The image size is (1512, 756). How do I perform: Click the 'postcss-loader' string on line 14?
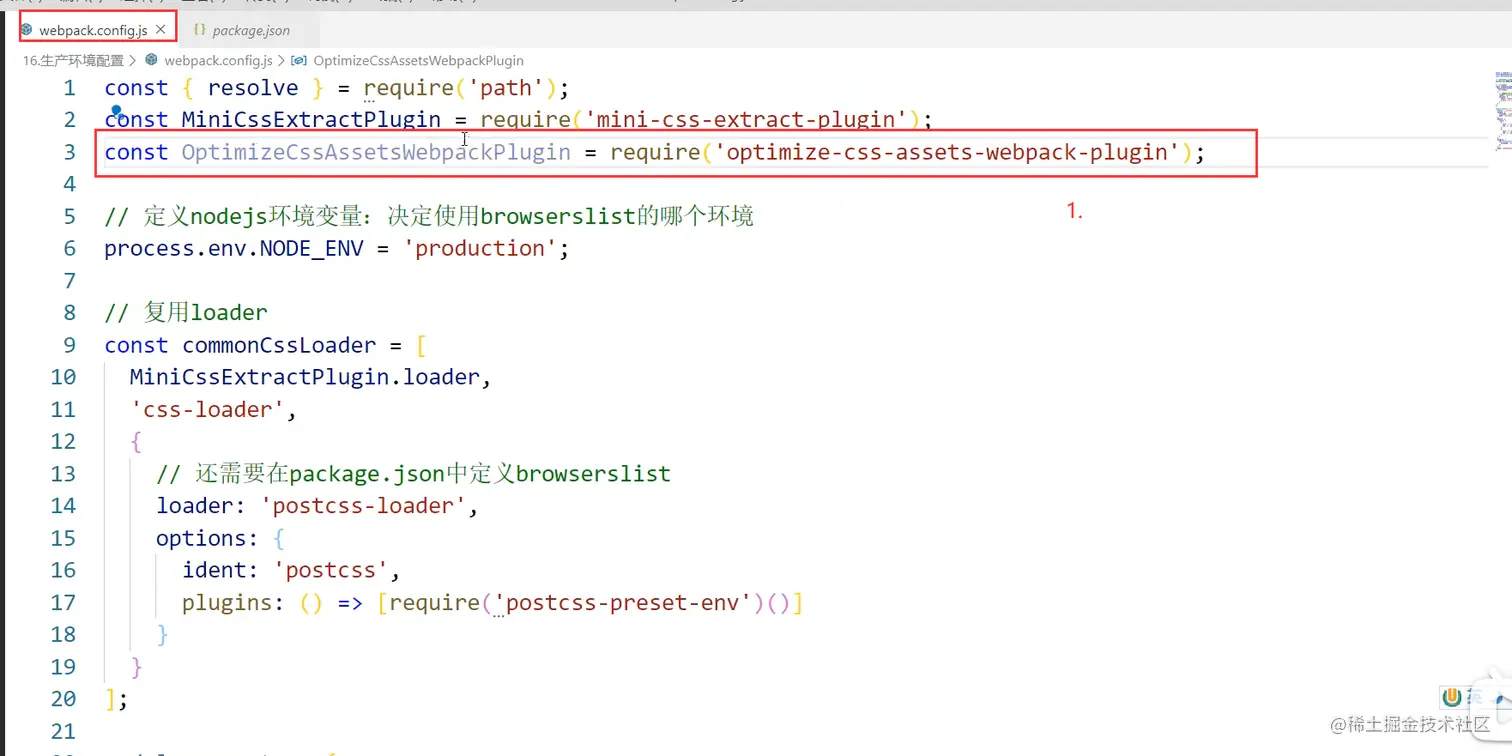click(x=363, y=506)
